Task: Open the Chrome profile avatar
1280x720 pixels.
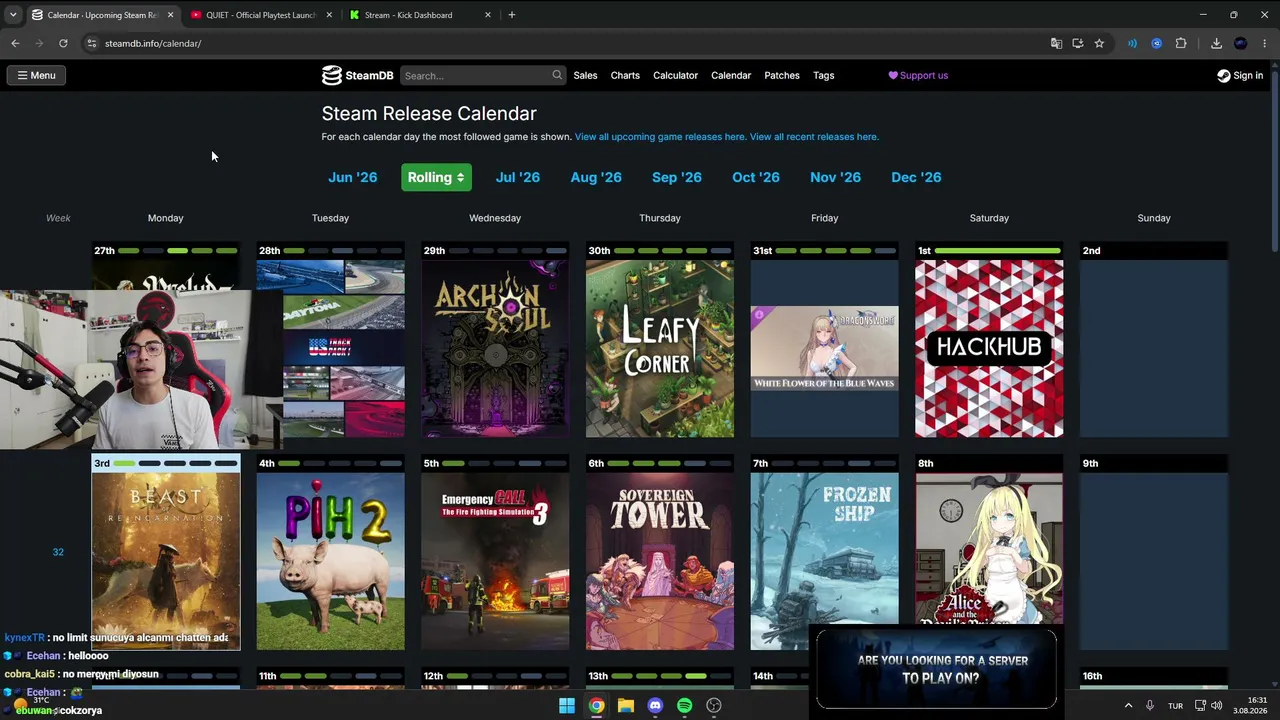Action: (x=1241, y=43)
